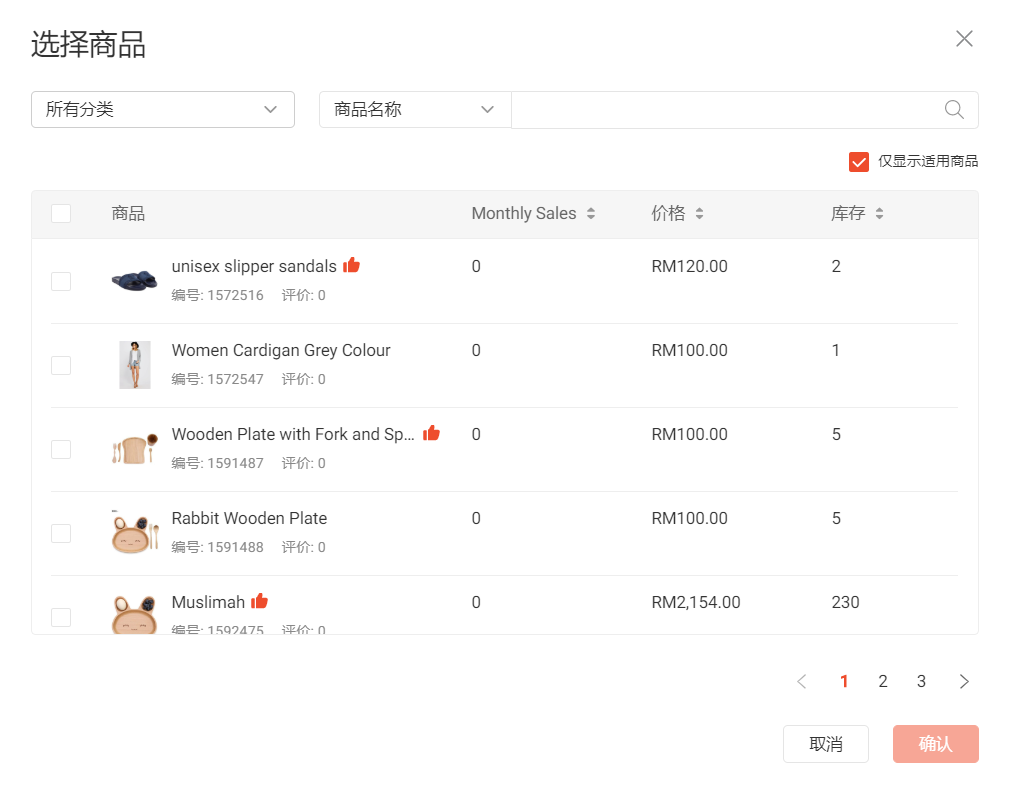Image resolution: width=1010 pixels, height=793 pixels.
Task: Click the thumbs-up icon beside unisex slipper sandals
Action: tap(351, 264)
